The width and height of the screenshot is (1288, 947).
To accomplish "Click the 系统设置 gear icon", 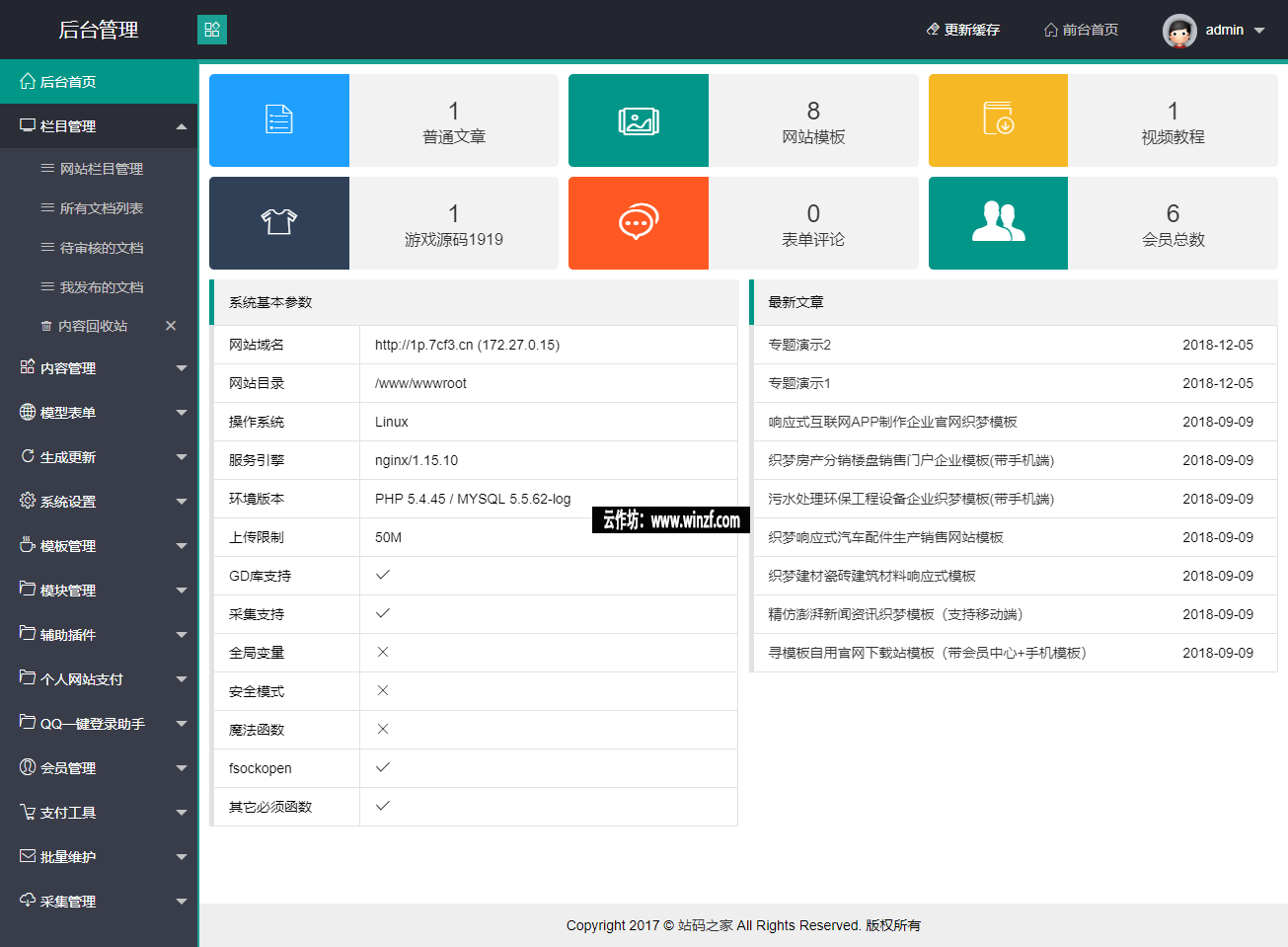I will point(28,501).
